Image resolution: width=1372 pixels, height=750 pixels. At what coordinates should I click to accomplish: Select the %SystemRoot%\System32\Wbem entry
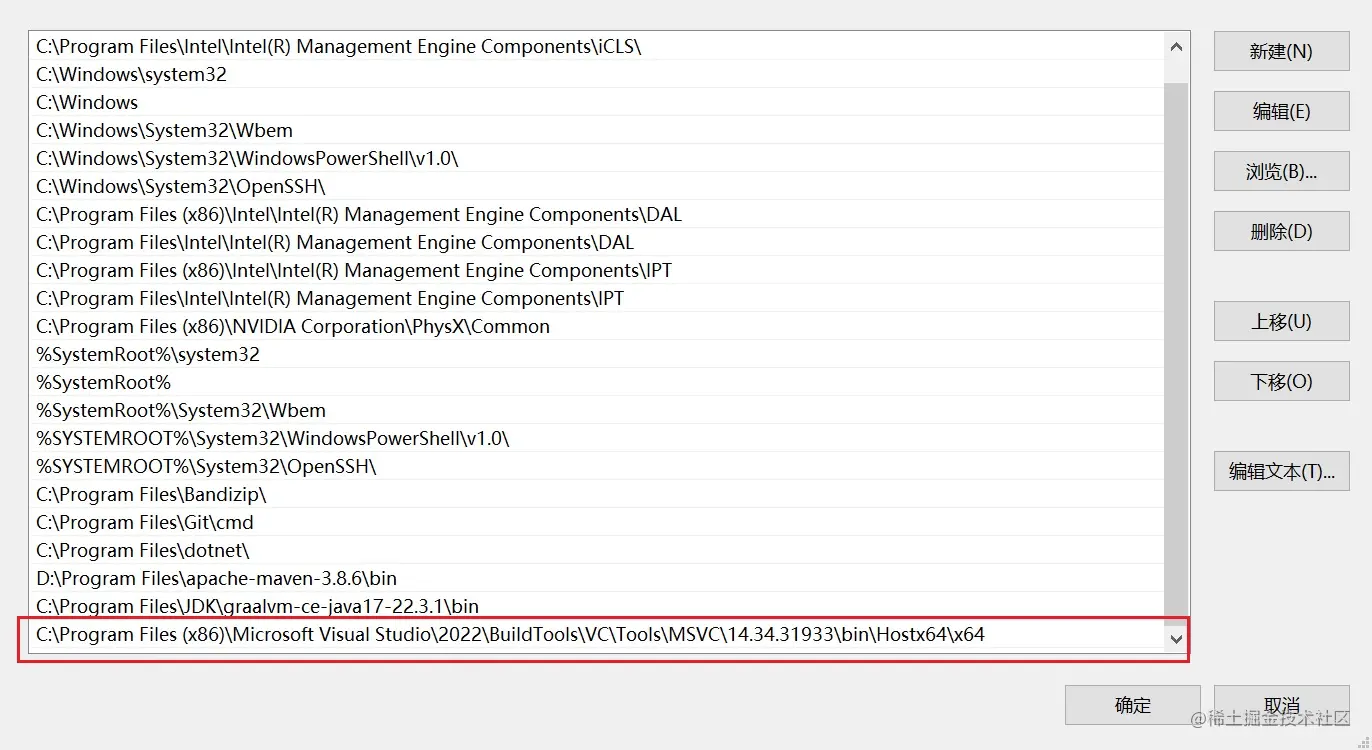pyautogui.click(x=597, y=410)
